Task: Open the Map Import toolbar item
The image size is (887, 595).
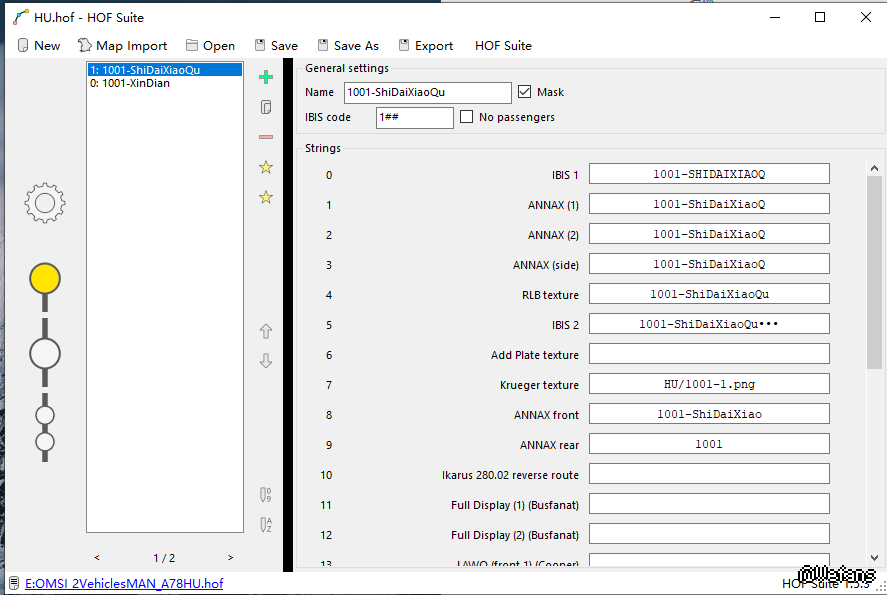Action: coord(122,46)
